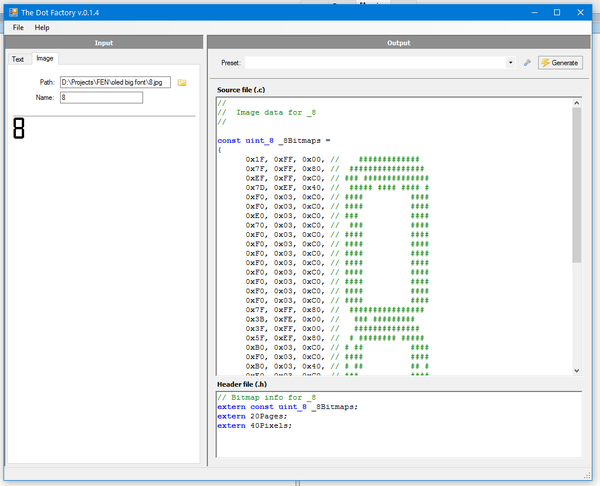This screenshot has height=486, width=600.
Task: Switch to the Text input tab
Action: tap(18, 59)
